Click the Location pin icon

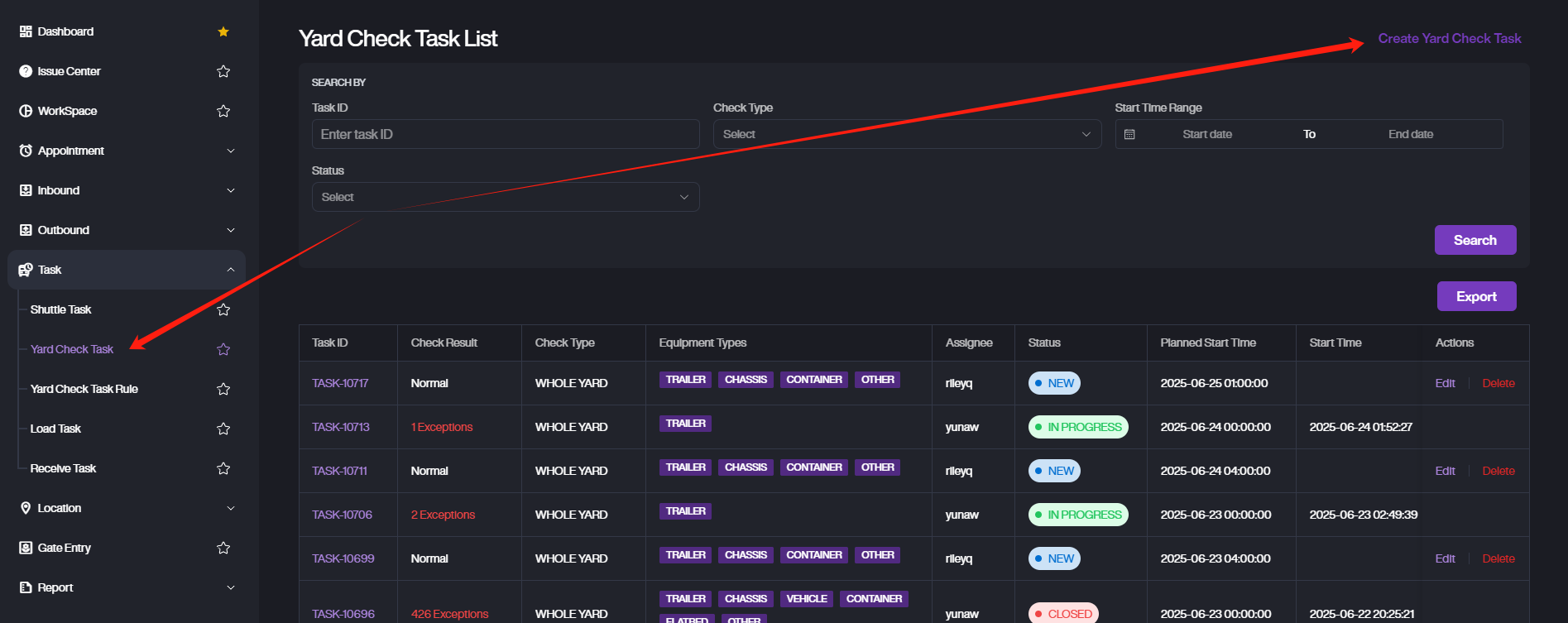click(26, 508)
